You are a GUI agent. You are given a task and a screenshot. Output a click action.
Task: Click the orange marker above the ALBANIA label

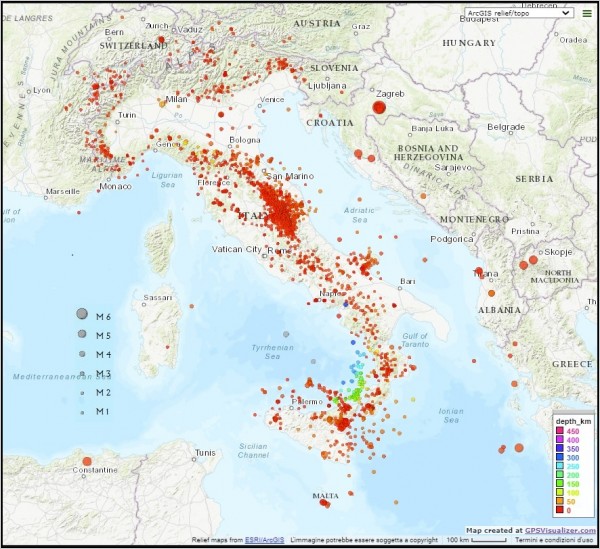click(x=491, y=293)
